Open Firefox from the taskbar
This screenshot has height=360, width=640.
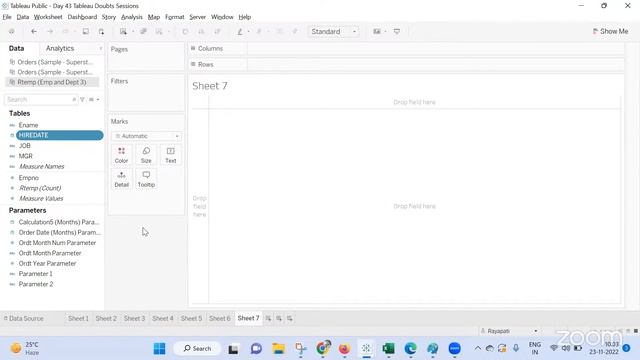344,348
